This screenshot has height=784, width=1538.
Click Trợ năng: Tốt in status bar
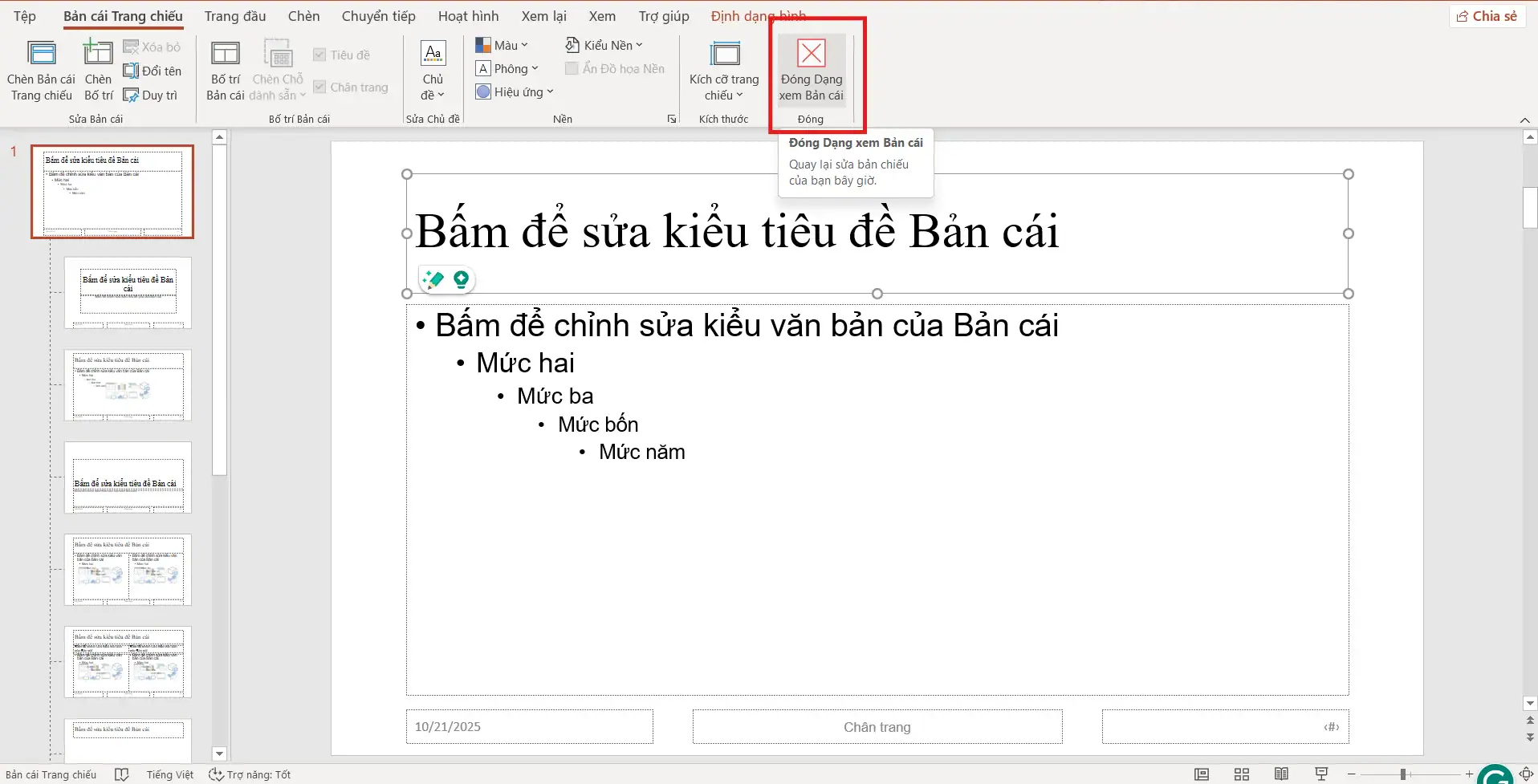pos(250,774)
